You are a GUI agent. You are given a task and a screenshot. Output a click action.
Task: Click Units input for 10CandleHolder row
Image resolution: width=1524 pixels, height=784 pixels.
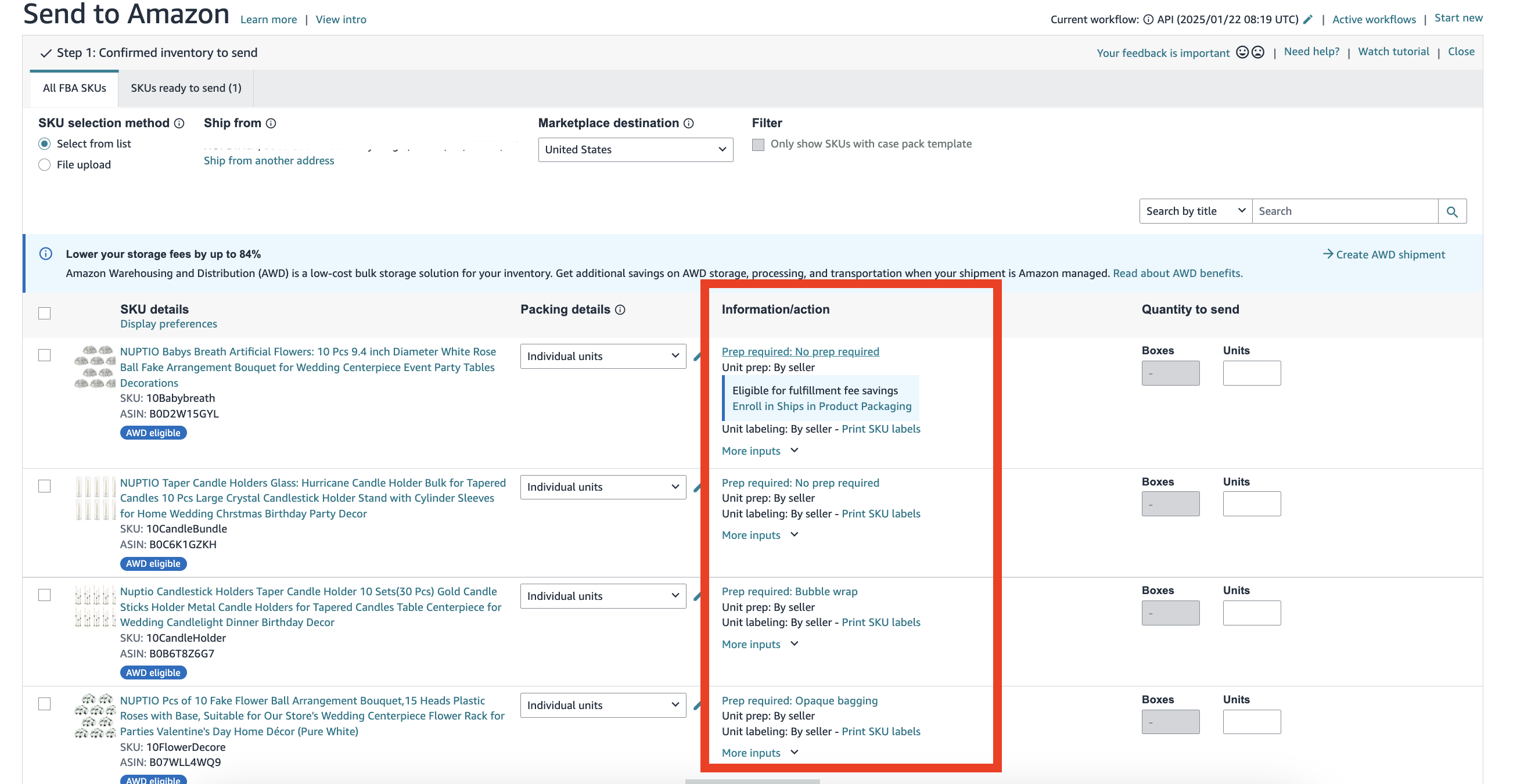pyautogui.click(x=1251, y=613)
